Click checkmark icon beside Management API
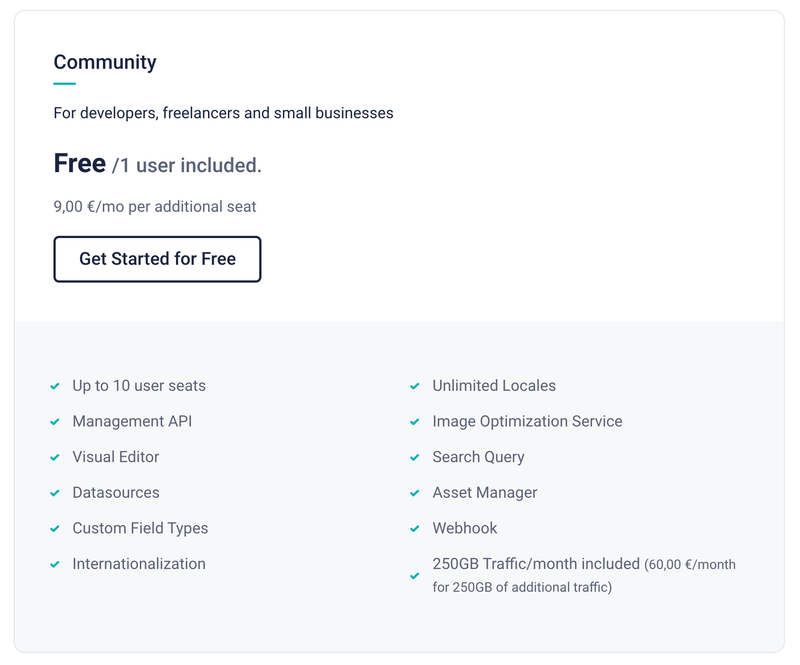 coord(55,422)
